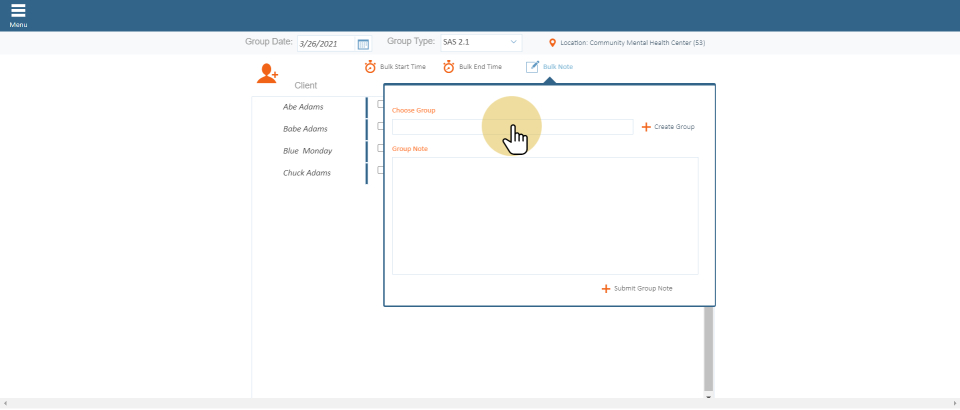The image size is (960, 410).
Task: Click into the Group Note text area
Action: point(545,215)
